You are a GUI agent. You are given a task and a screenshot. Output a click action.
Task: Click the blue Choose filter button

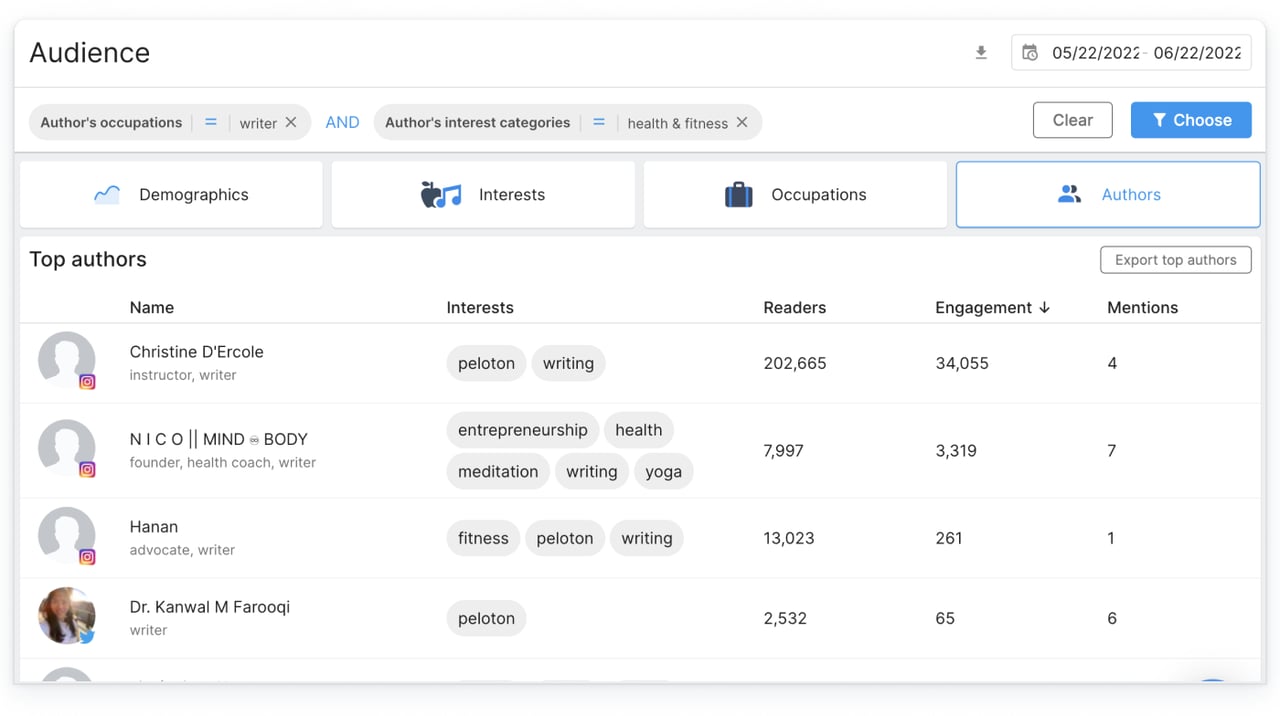pyautogui.click(x=1191, y=120)
